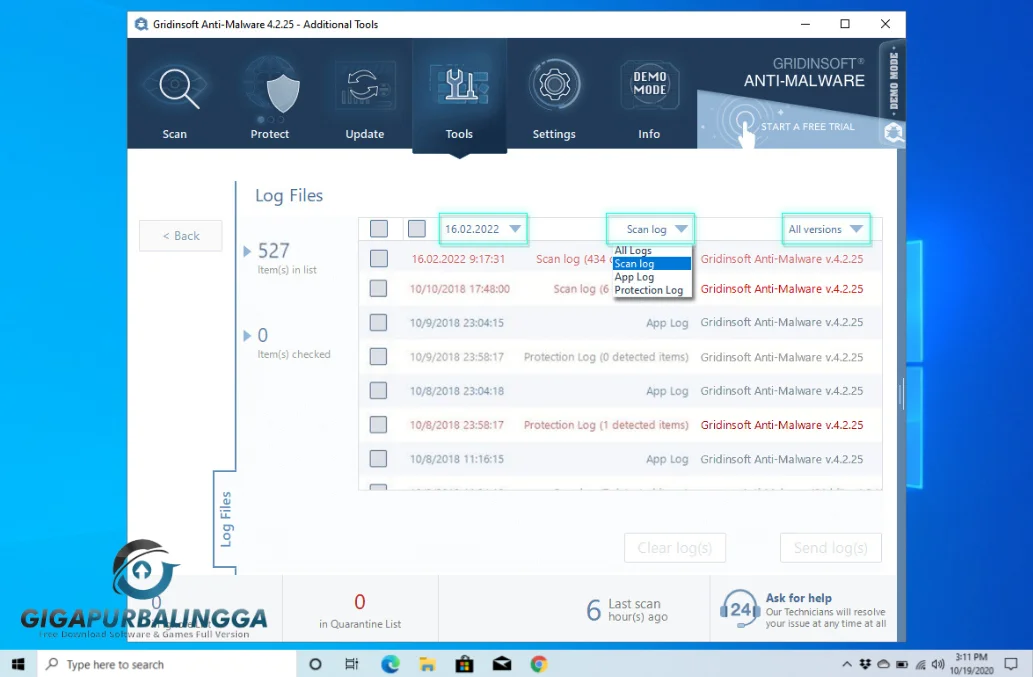Select the vertical Log Files tab
Screen dimensions: 1033x677
point(225,519)
